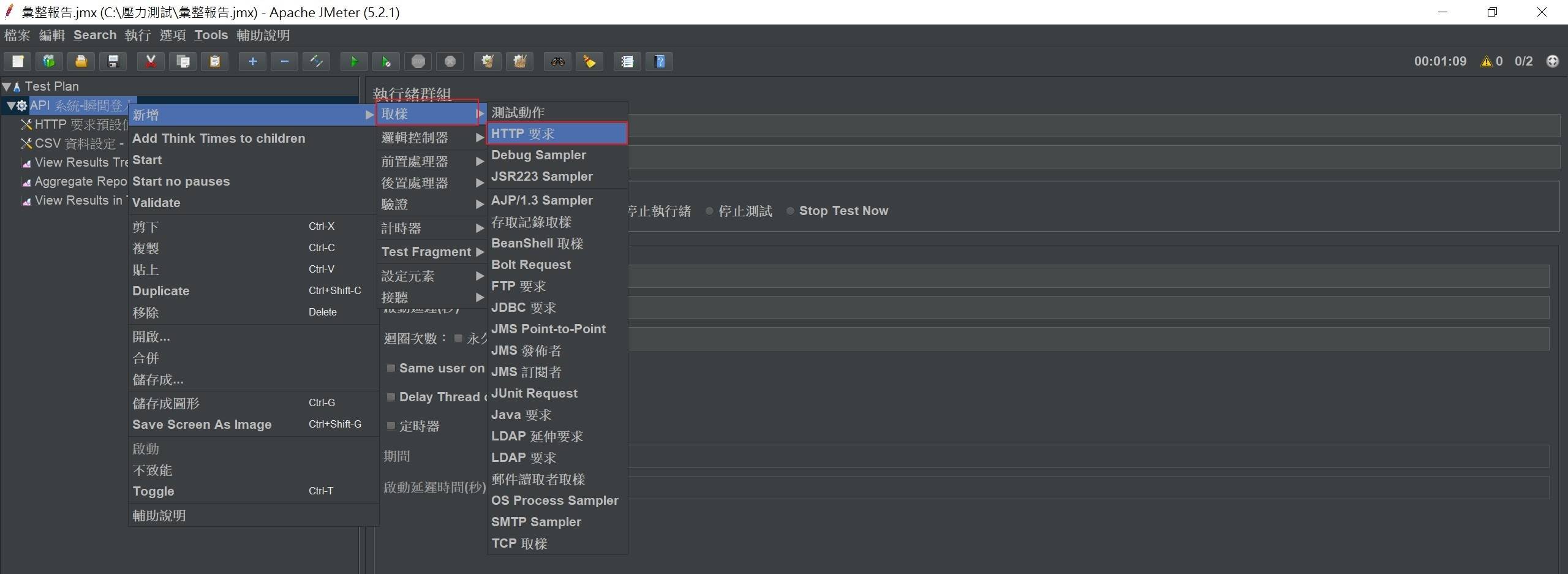Image resolution: width=1568 pixels, height=574 pixels.
Task: Click Add Think Times to children
Action: (x=253, y=138)
